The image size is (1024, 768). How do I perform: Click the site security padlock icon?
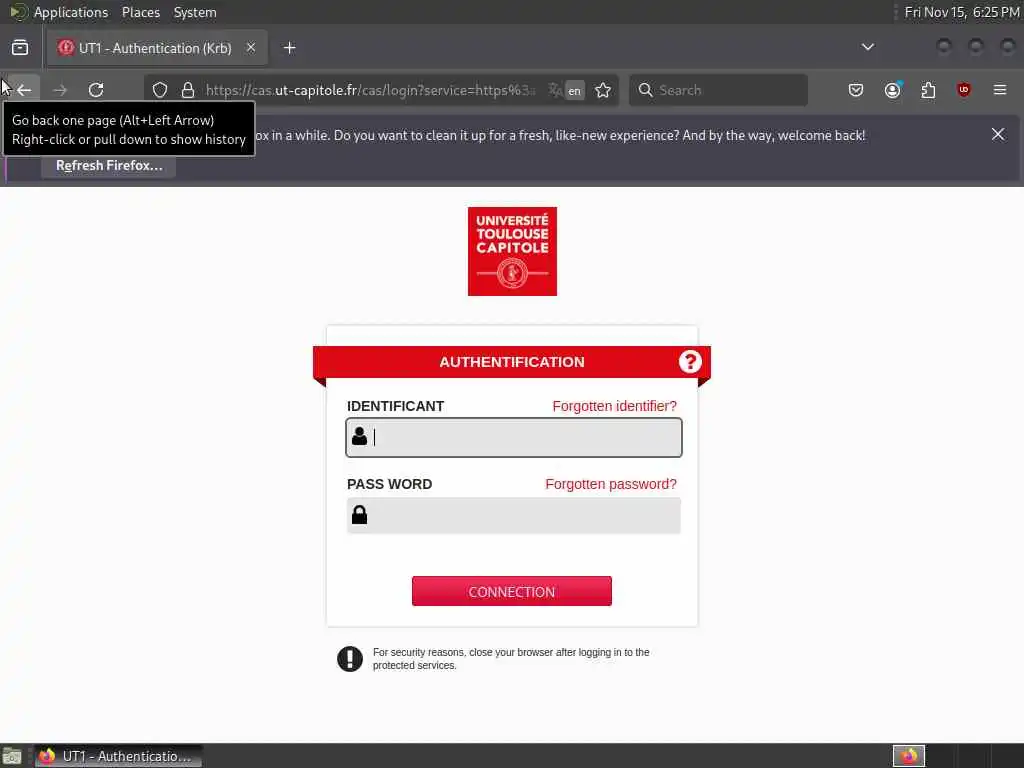pos(188,90)
